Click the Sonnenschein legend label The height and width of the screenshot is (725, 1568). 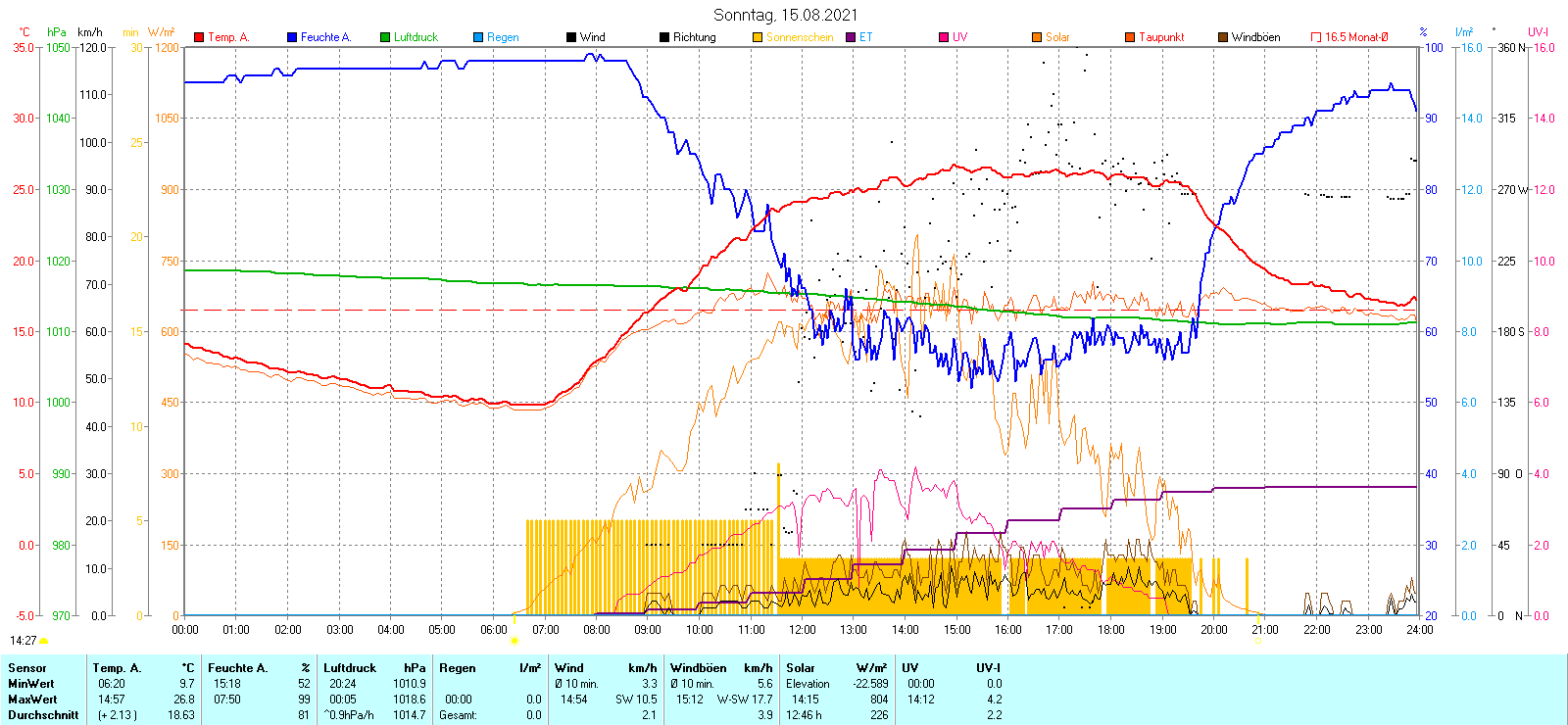pos(800,37)
